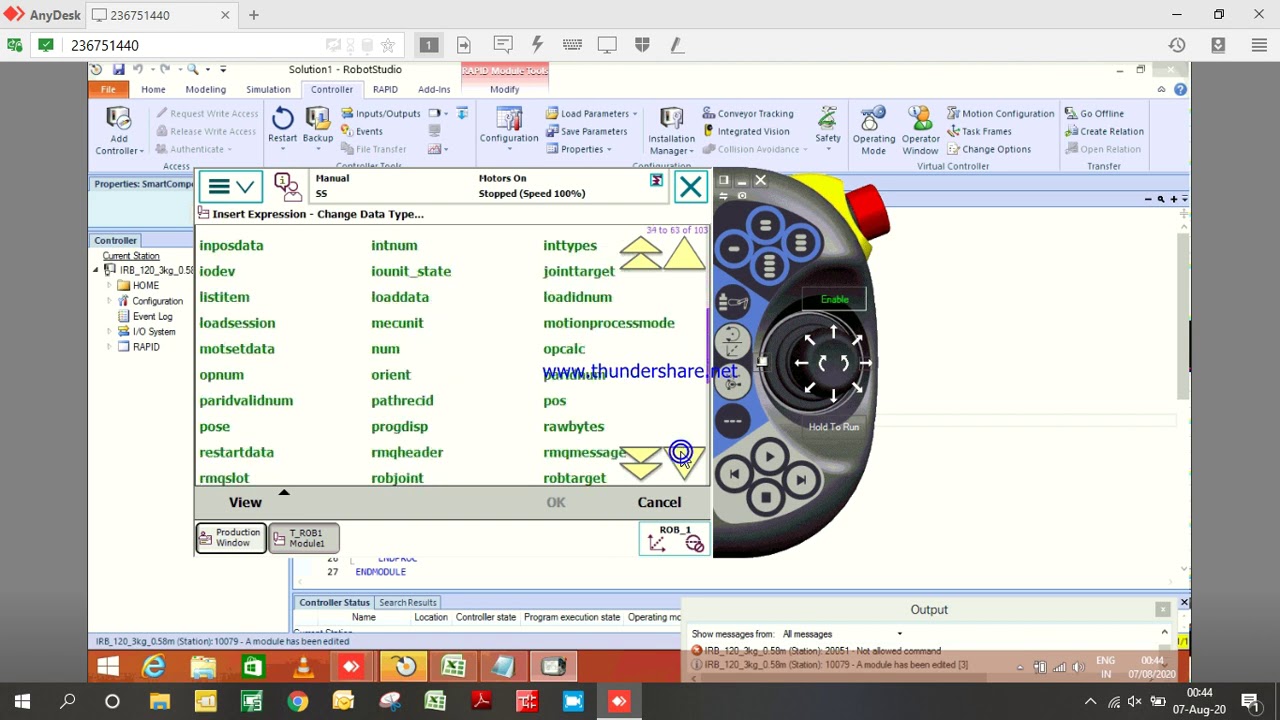This screenshot has width=1280, height=720.
Task: Click the ROB_1 quickset icon
Action: [674, 538]
